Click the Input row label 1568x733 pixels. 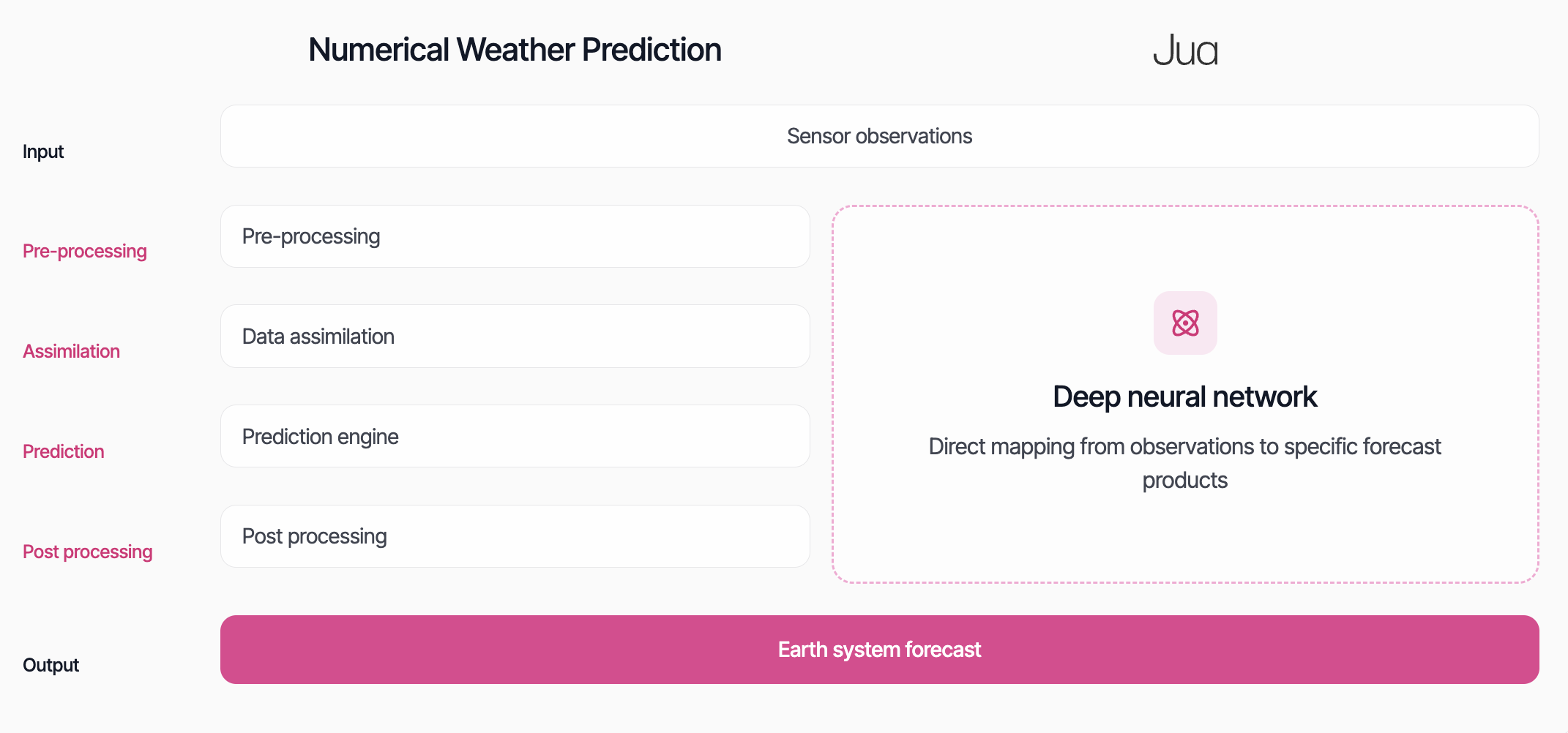pyautogui.click(x=43, y=151)
